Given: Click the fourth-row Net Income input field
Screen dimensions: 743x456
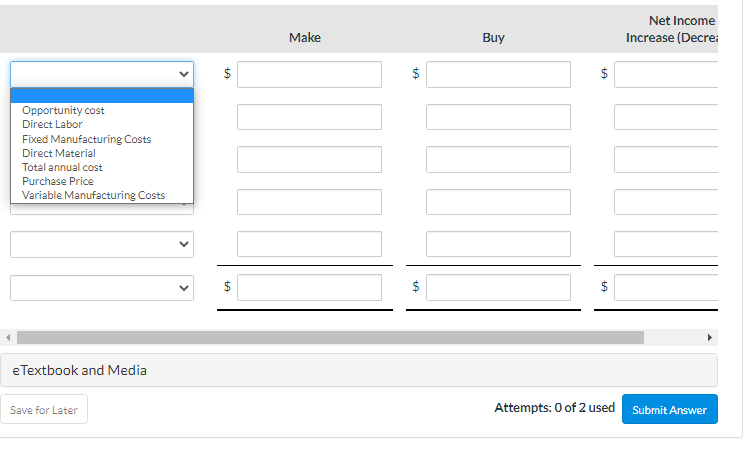Looking at the screenshot, I should pyautogui.click(x=666, y=202).
